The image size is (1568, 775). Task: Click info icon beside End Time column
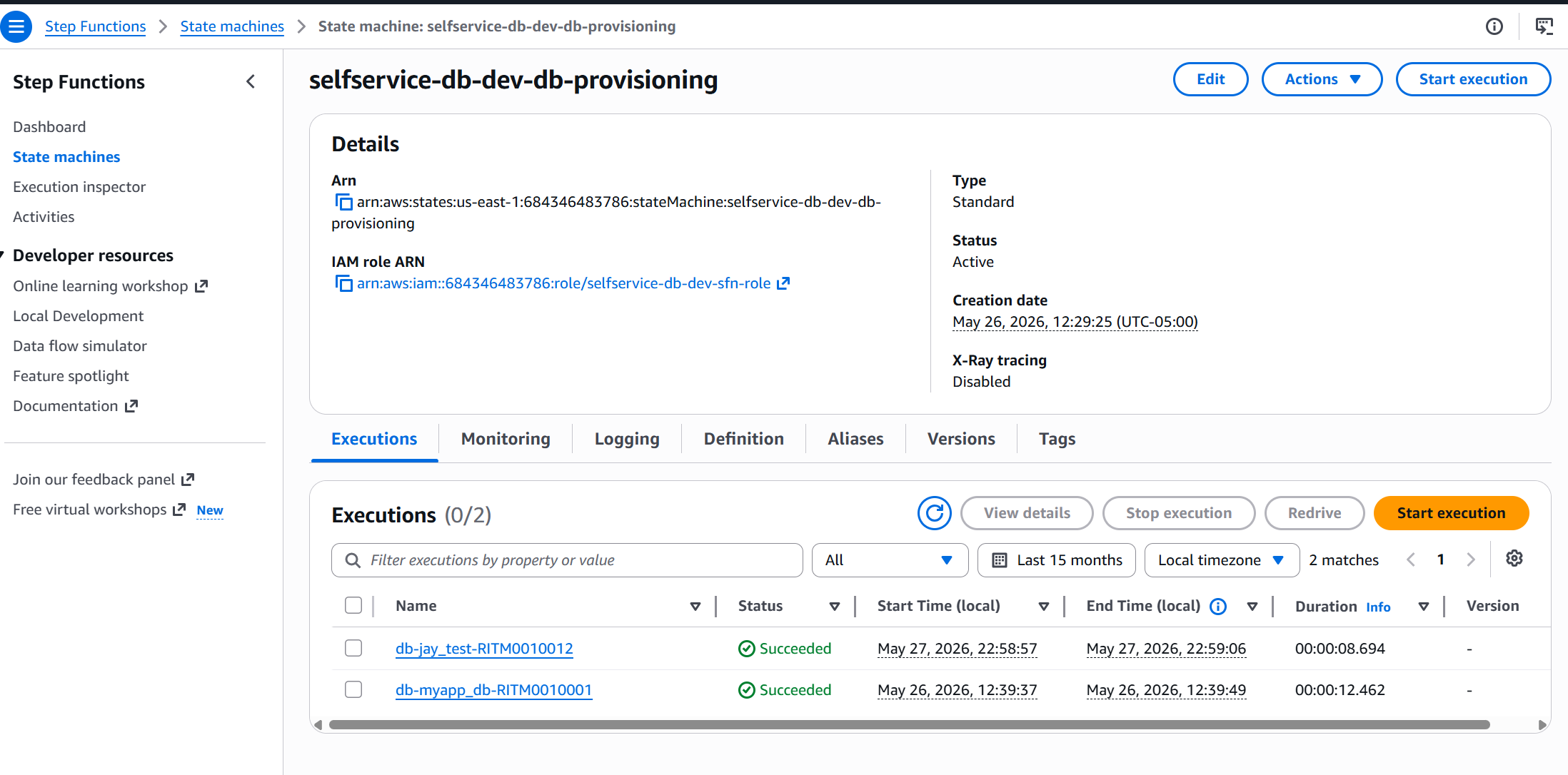[x=1218, y=606]
